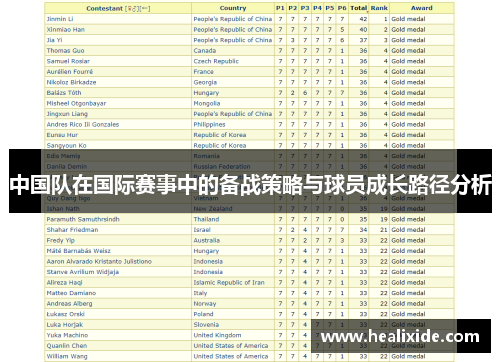Screen dimensions: 500x362
Task: Open Hungary link in Balázs Tóth row
Action: (x=206, y=93)
